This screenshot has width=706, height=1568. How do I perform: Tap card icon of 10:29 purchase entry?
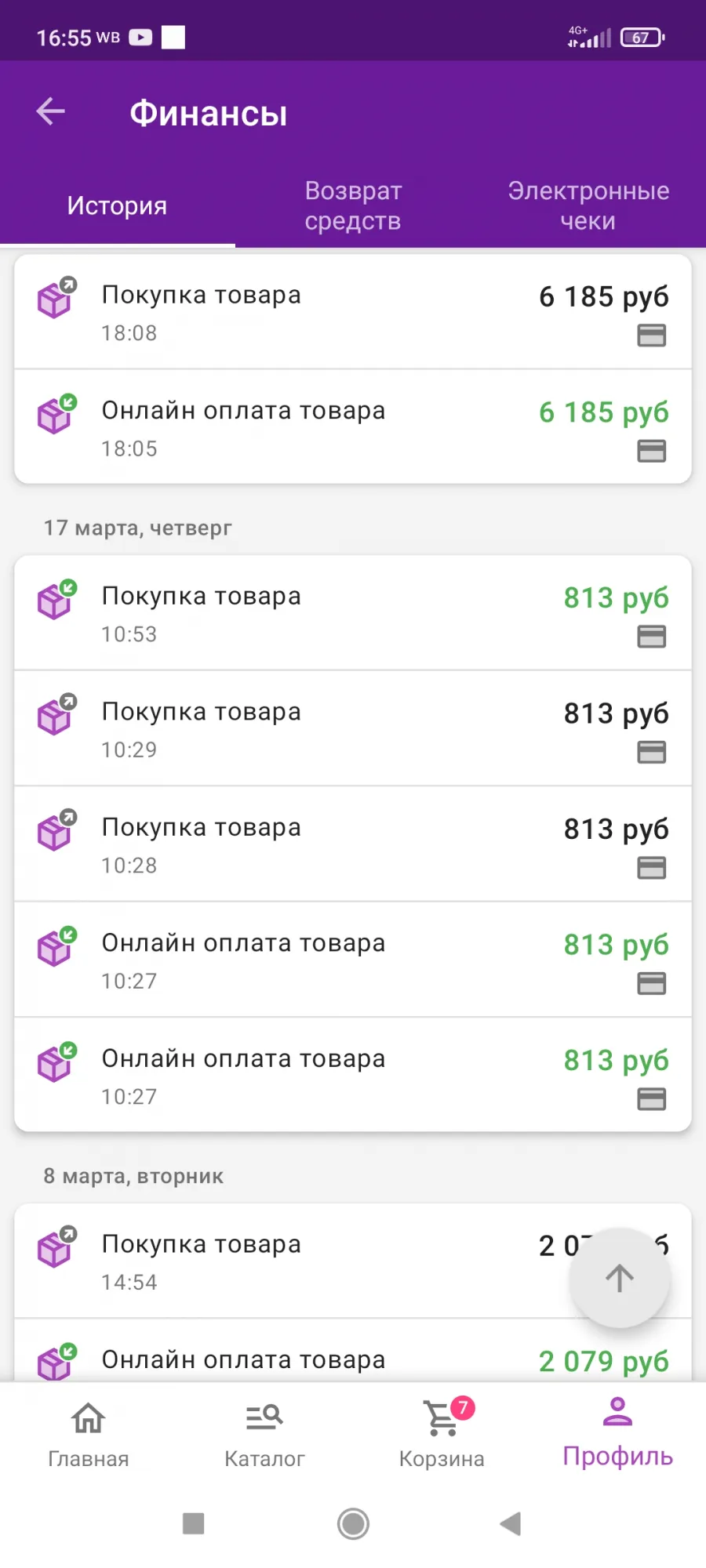(x=652, y=753)
